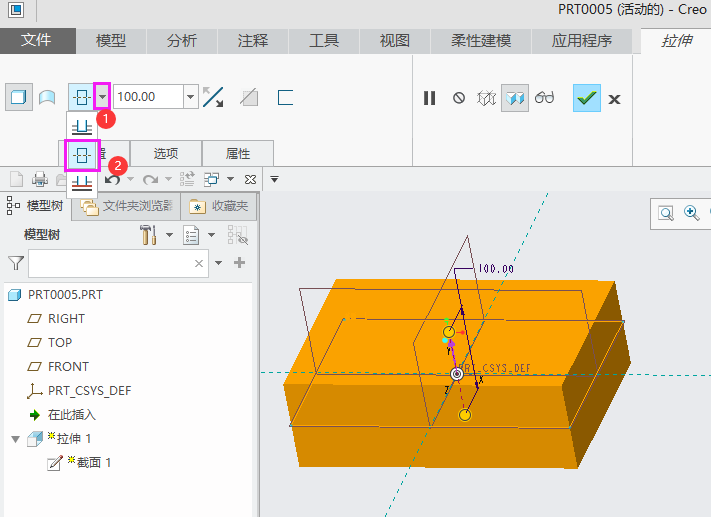Collapse the 拉伸 1 tree node
711x517 pixels.
[x=15, y=439]
